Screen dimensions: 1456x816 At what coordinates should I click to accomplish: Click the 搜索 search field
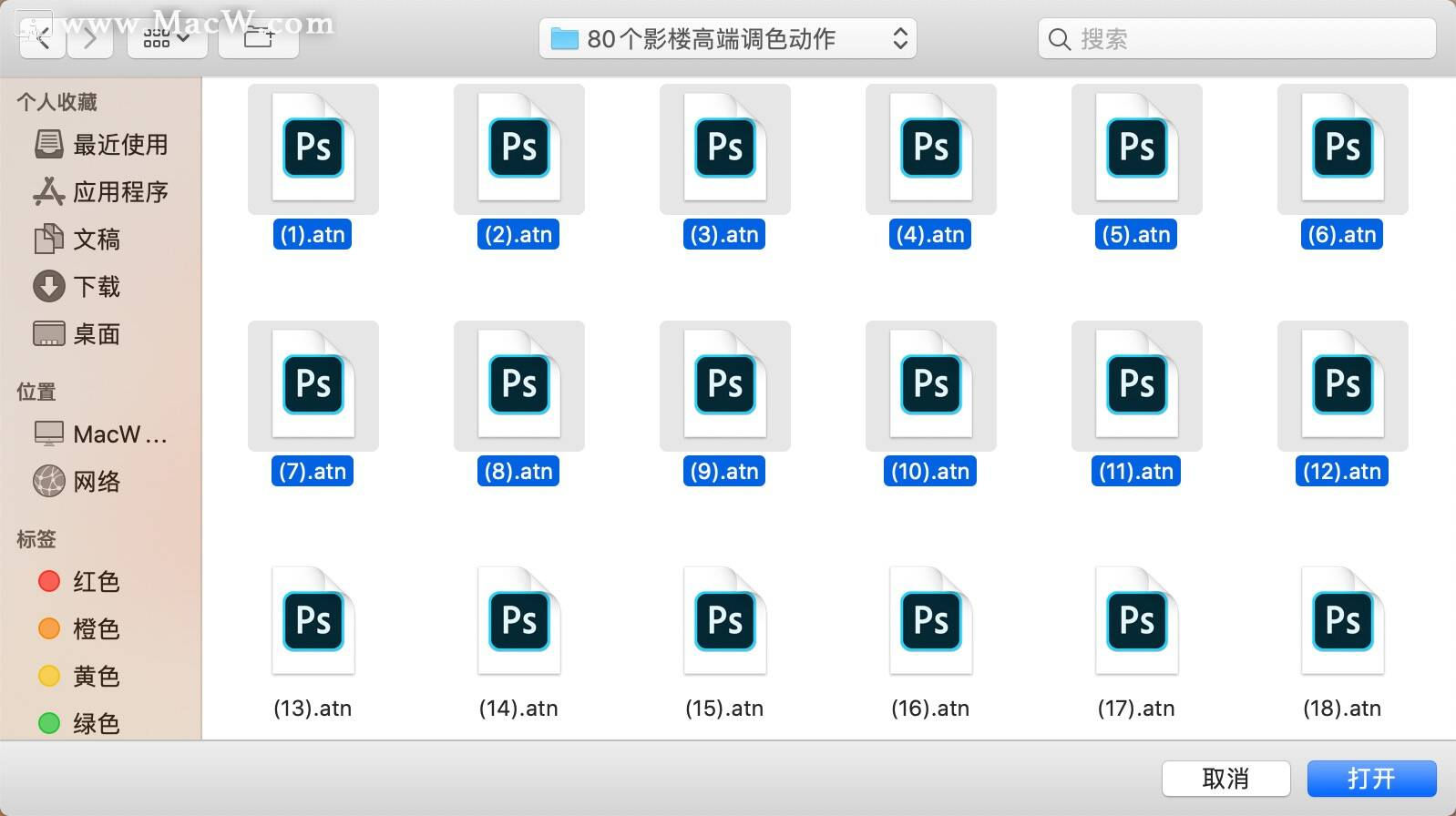click(1236, 38)
